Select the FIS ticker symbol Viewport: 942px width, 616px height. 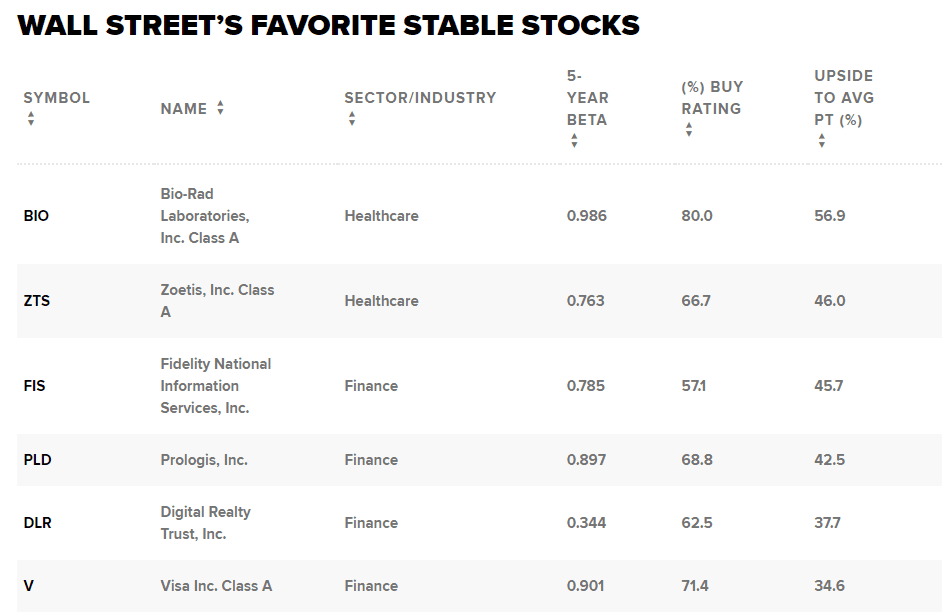pos(34,386)
